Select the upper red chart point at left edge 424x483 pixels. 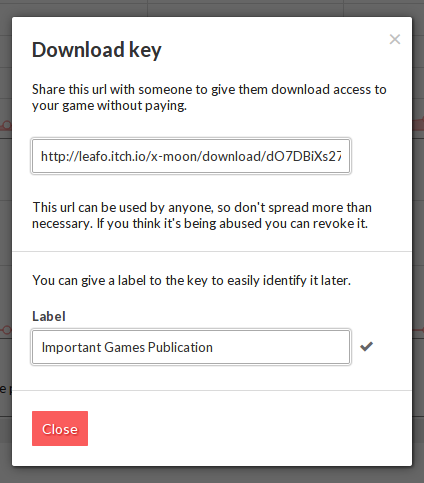pyautogui.click(x=6, y=126)
